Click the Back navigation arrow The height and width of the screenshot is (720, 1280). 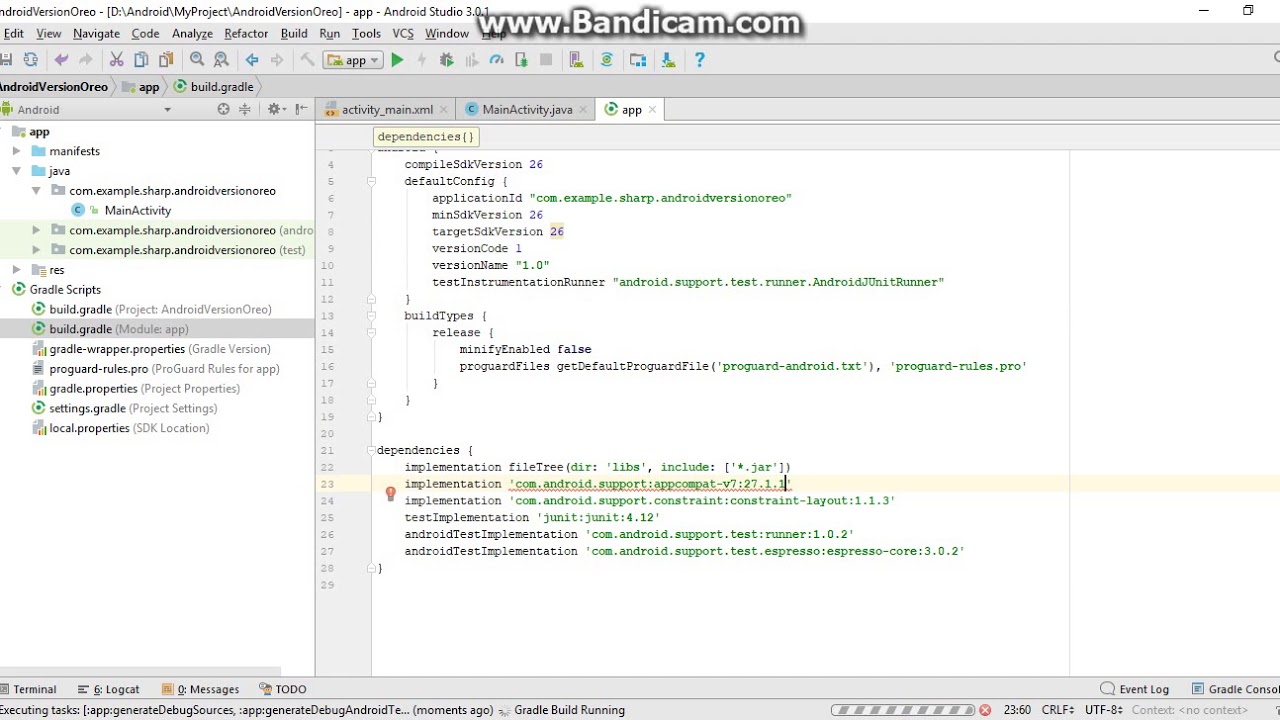[x=252, y=60]
